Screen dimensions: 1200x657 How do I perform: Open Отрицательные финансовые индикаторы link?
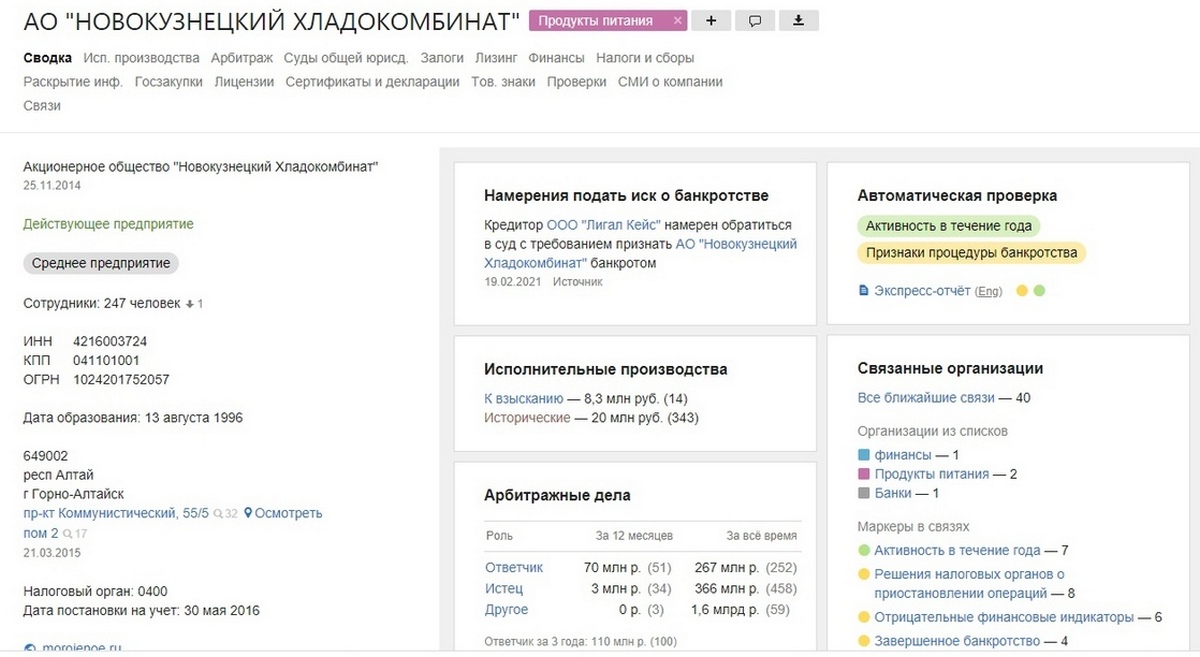1004,617
